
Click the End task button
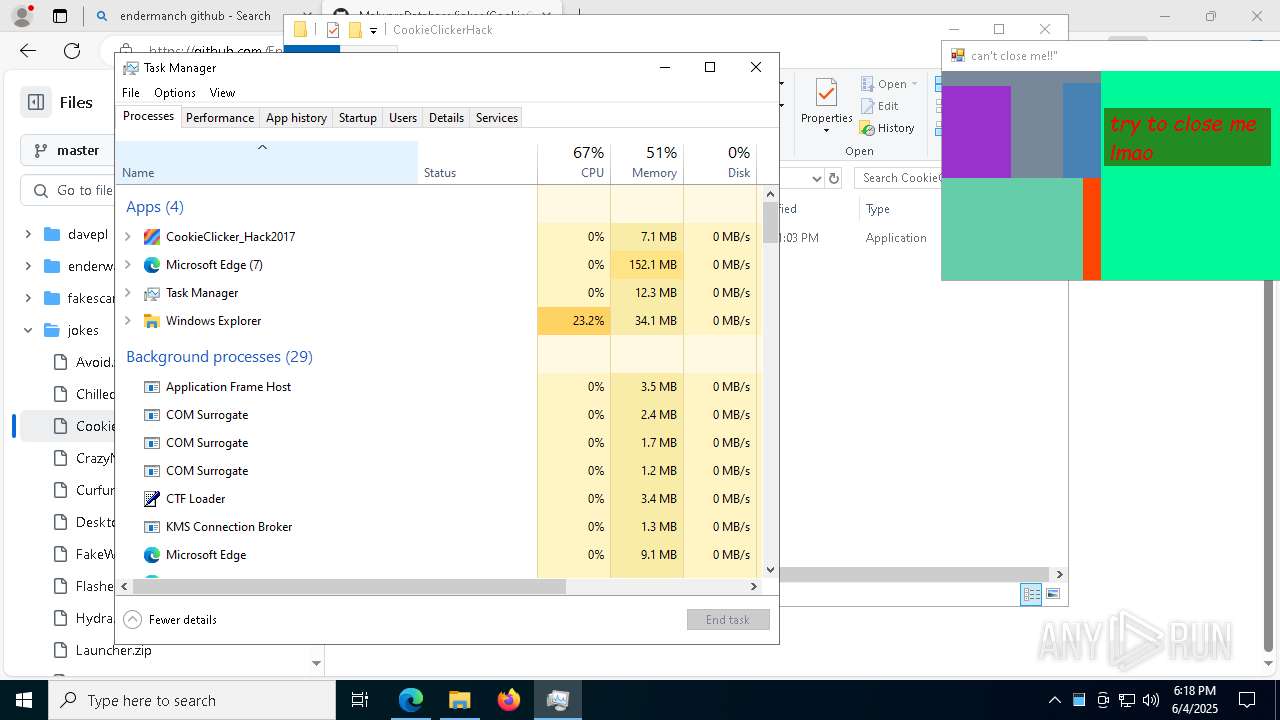tap(728, 620)
